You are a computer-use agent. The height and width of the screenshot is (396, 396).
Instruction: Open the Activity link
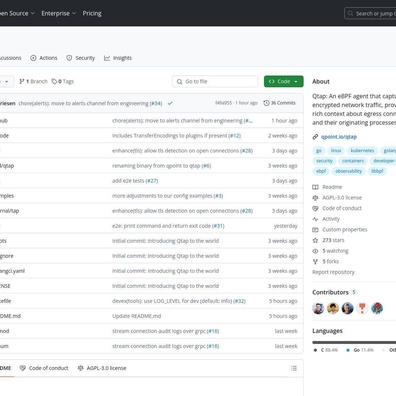click(326, 219)
